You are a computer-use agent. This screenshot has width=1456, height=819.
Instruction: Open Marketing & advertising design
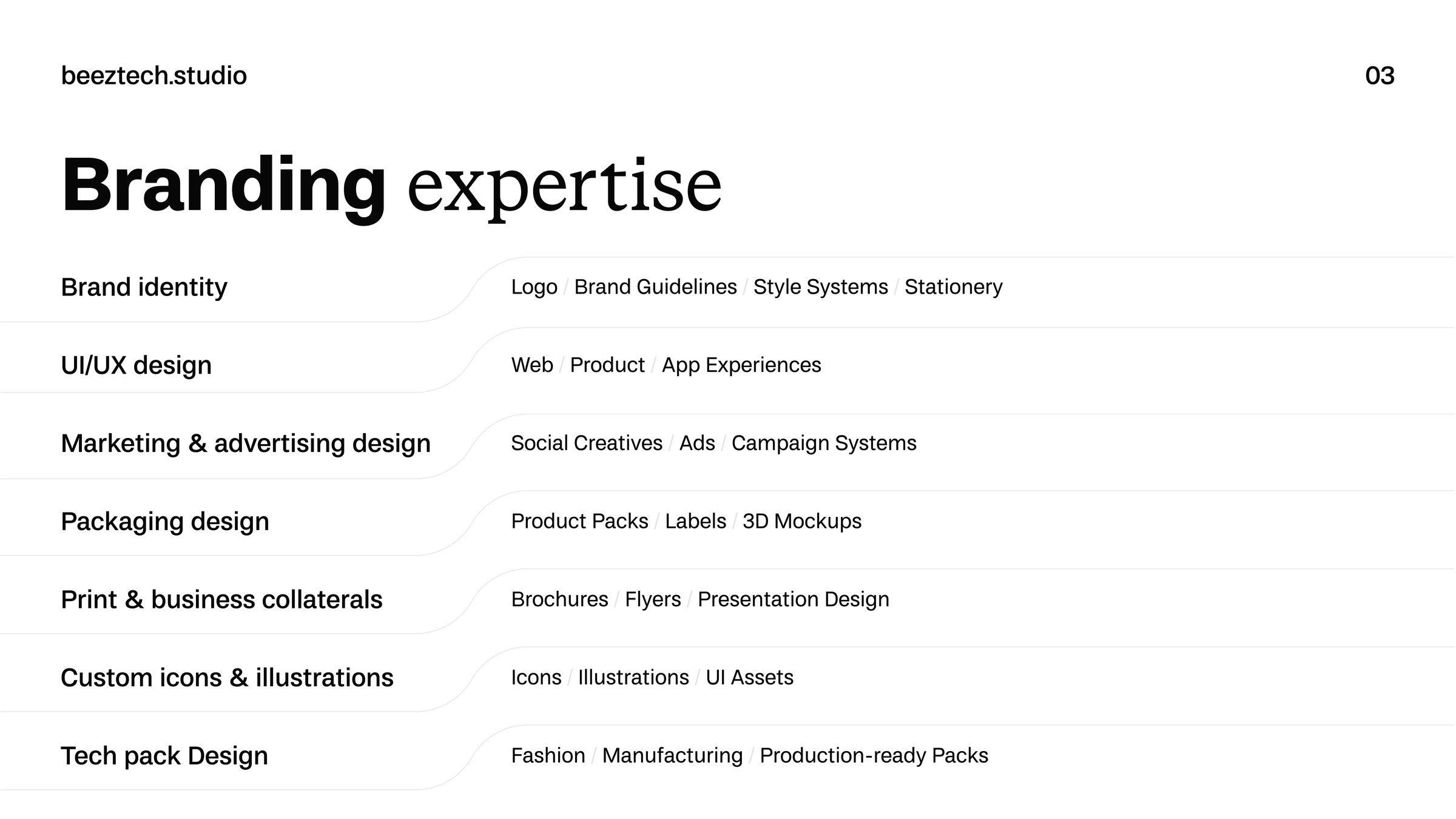pyautogui.click(x=246, y=443)
